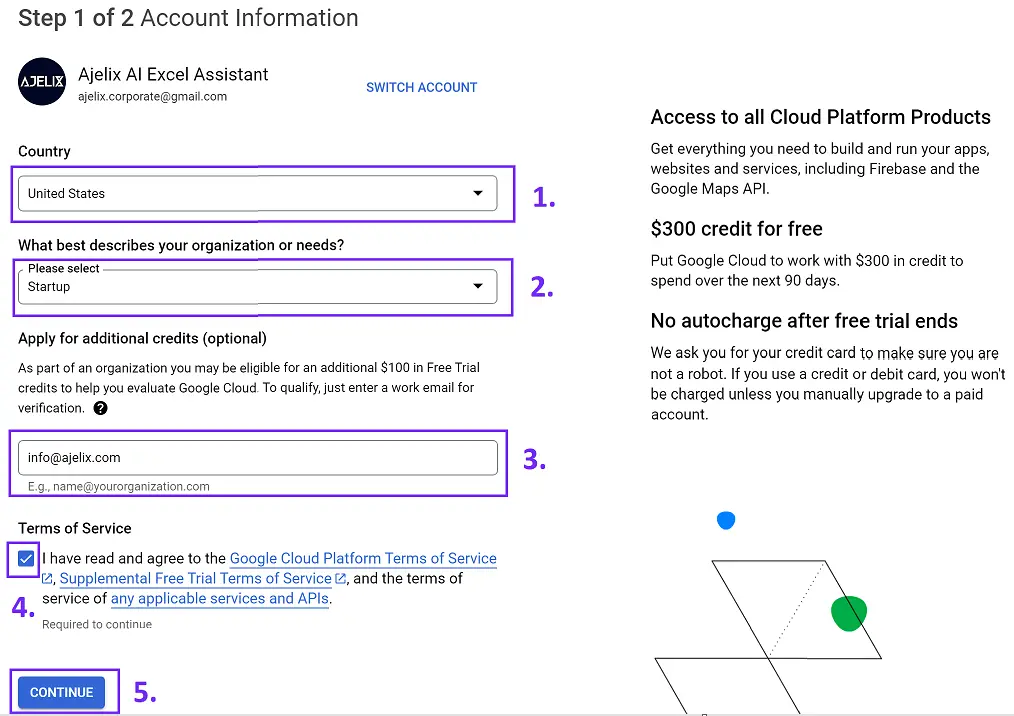This screenshot has width=1014, height=716.
Task: Click the Ajelix AI Excel Assistant account name
Action: point(173,74)
